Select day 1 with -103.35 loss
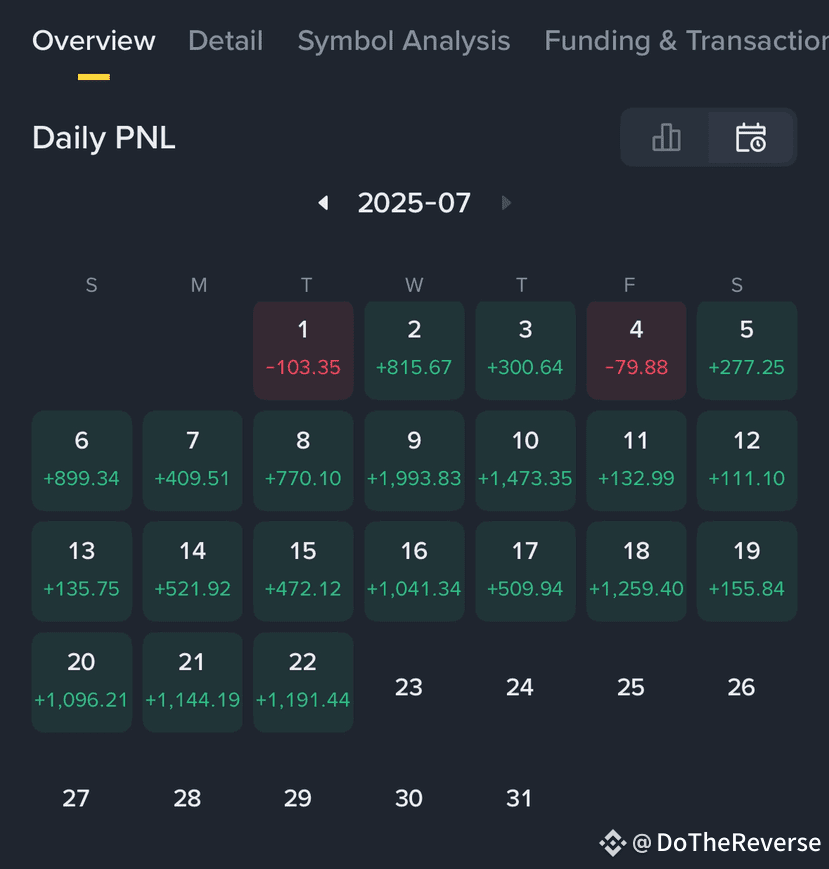 pos(303,350)
